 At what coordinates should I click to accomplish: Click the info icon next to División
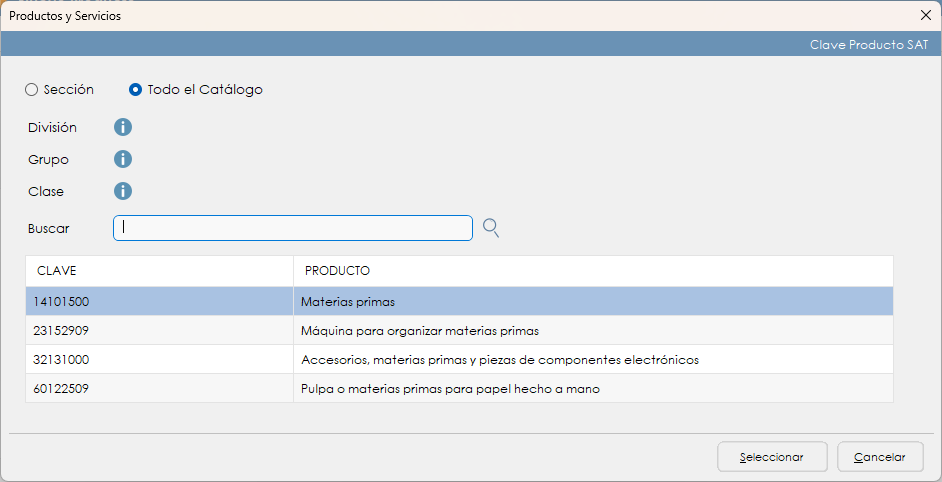[123, 127]
